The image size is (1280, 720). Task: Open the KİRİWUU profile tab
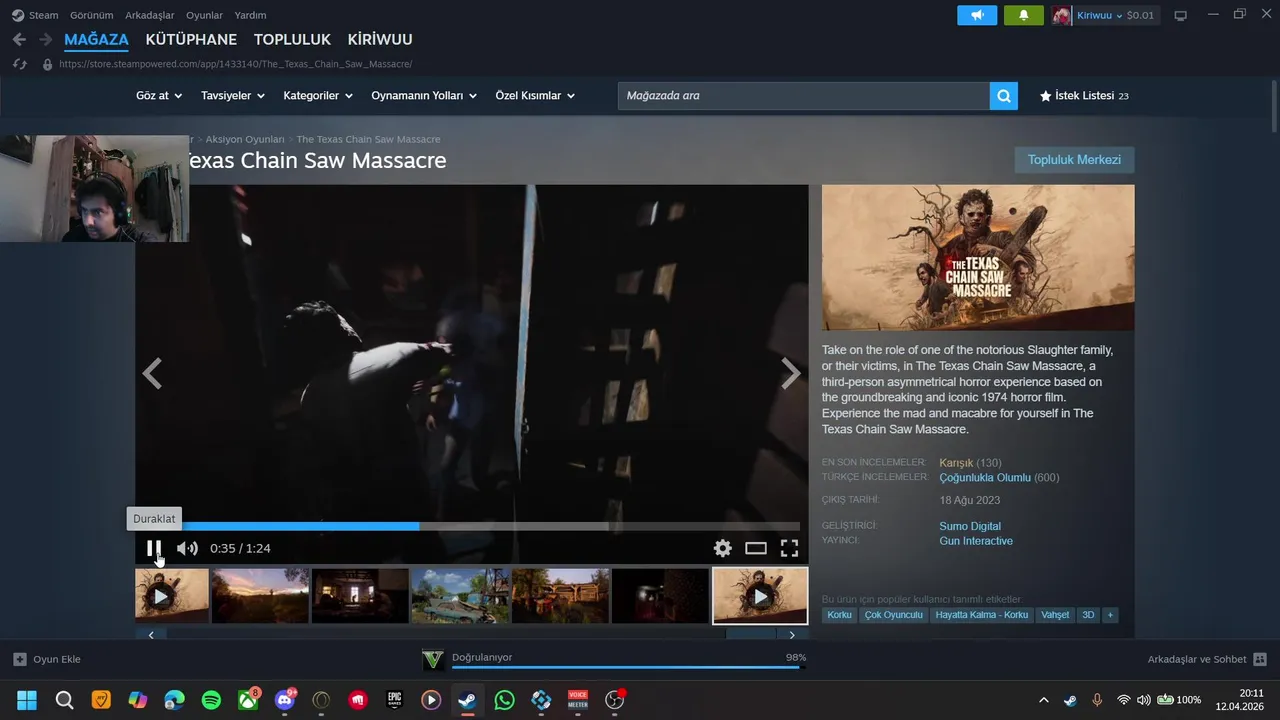coord(380,40)
